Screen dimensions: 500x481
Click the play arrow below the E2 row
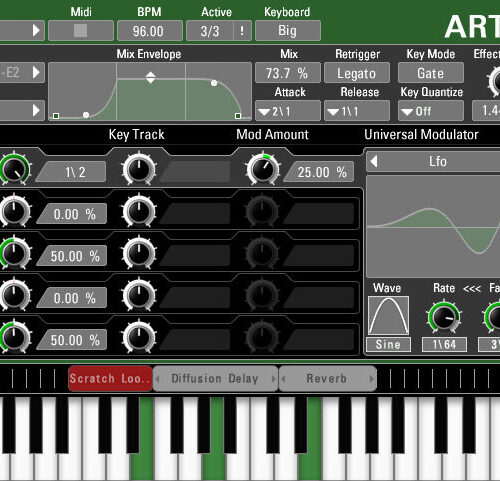36,110
